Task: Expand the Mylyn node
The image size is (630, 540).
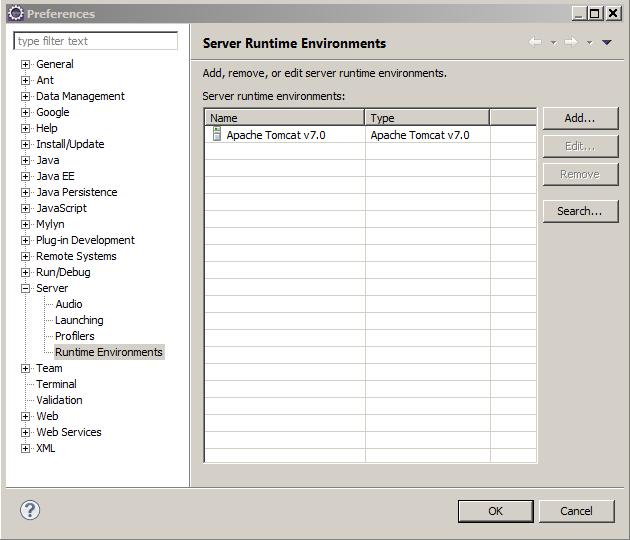Action: click(x=25, y=225)
